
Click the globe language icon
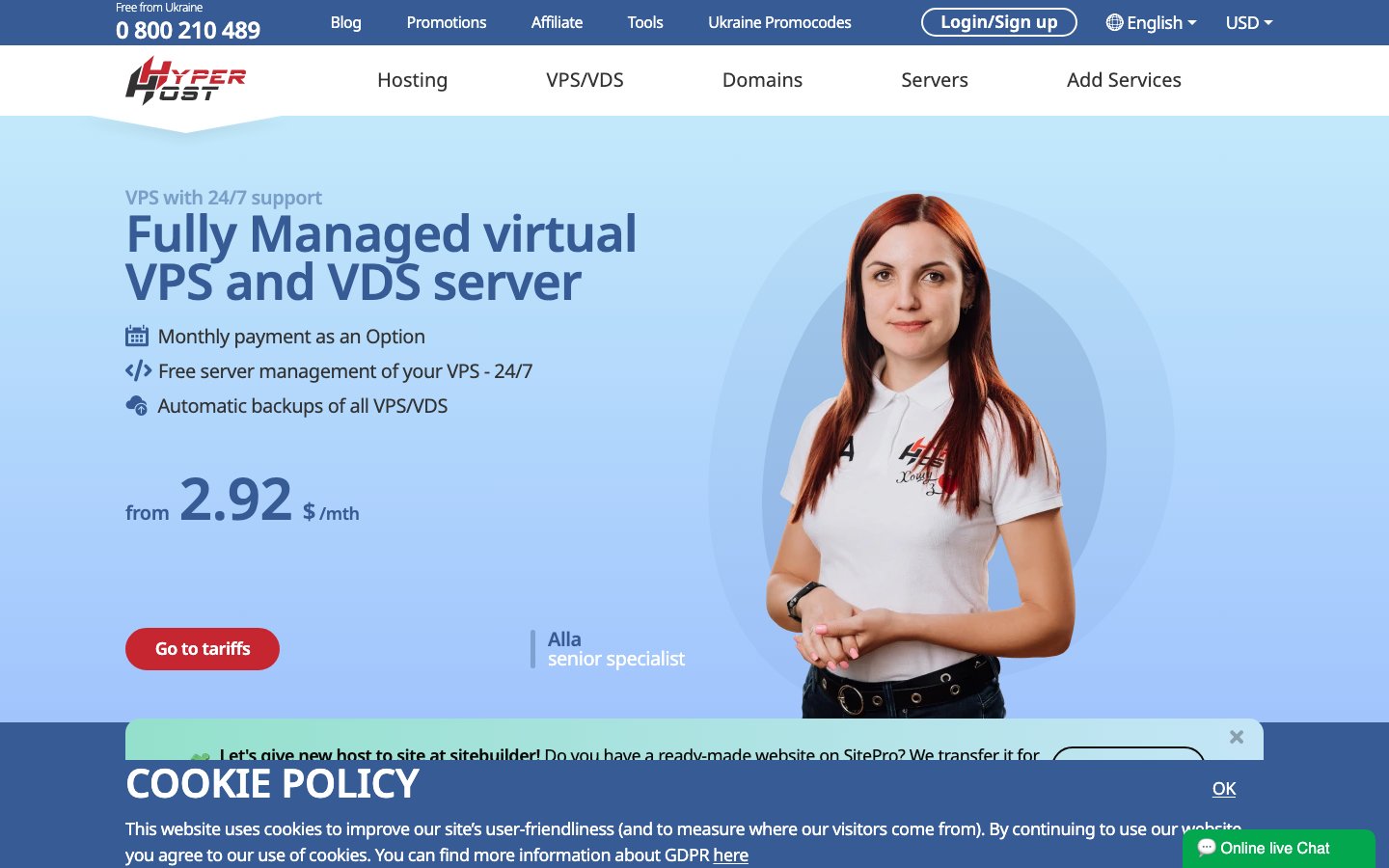click(1114, 22)
